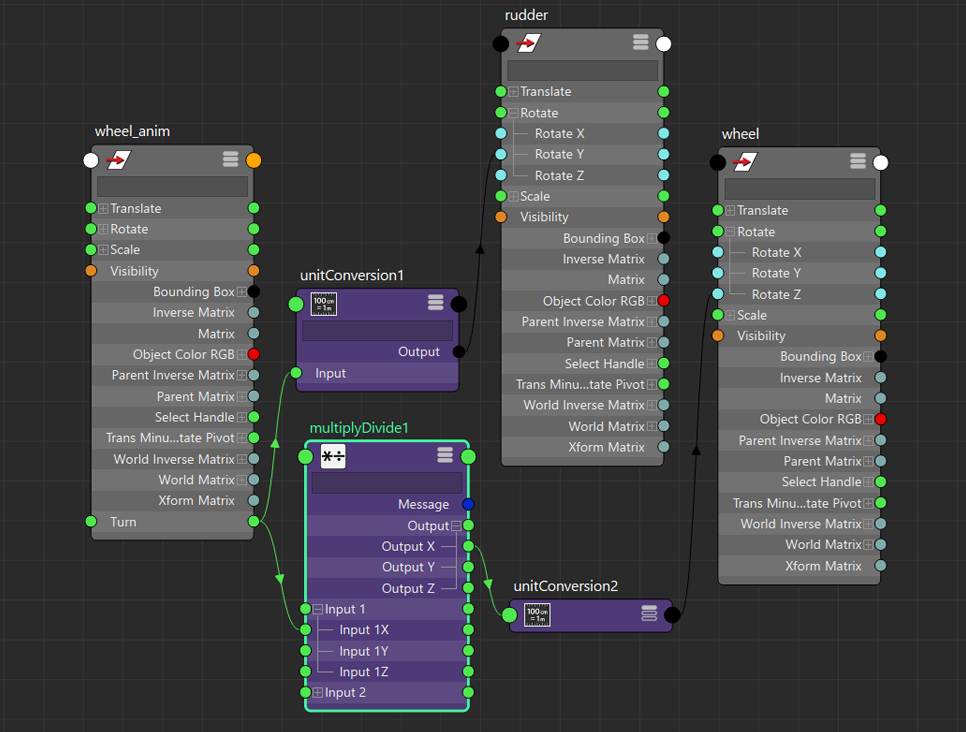The width and height of the screenshot is (966, 732).
Task: Click the unitConversion2 node icon
Action: point(537,614)
